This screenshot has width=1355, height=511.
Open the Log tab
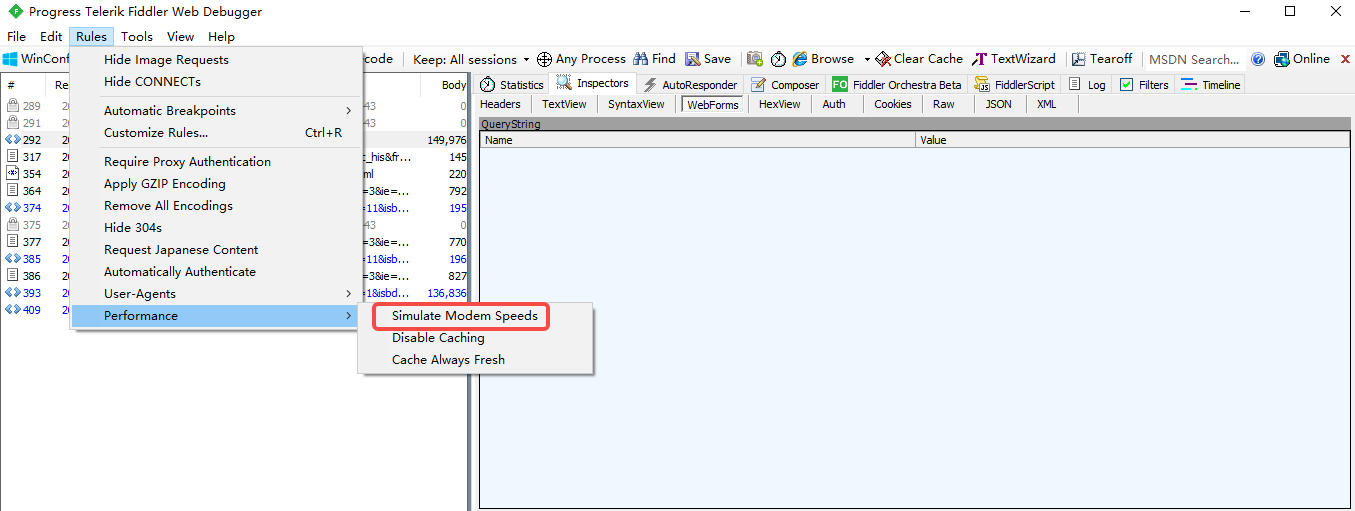coord(1087,85)
